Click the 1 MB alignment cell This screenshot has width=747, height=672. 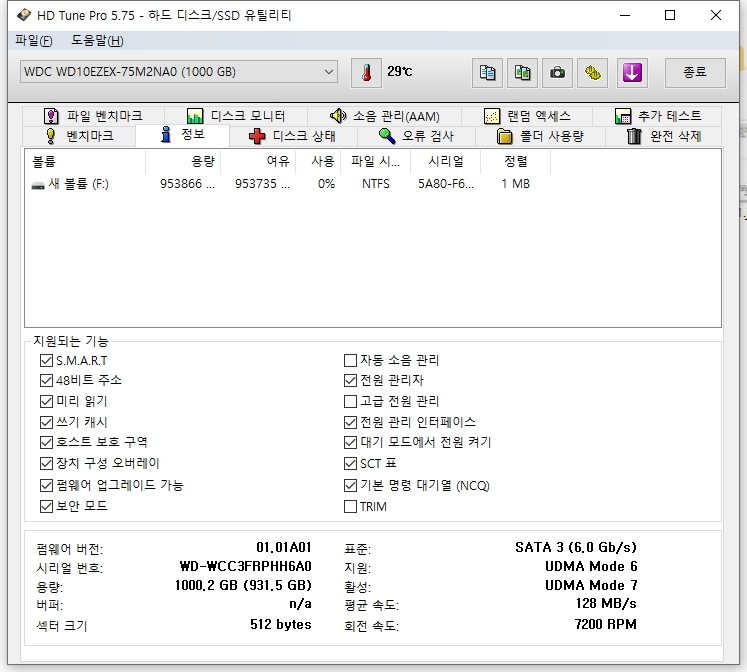coord(515,184)
